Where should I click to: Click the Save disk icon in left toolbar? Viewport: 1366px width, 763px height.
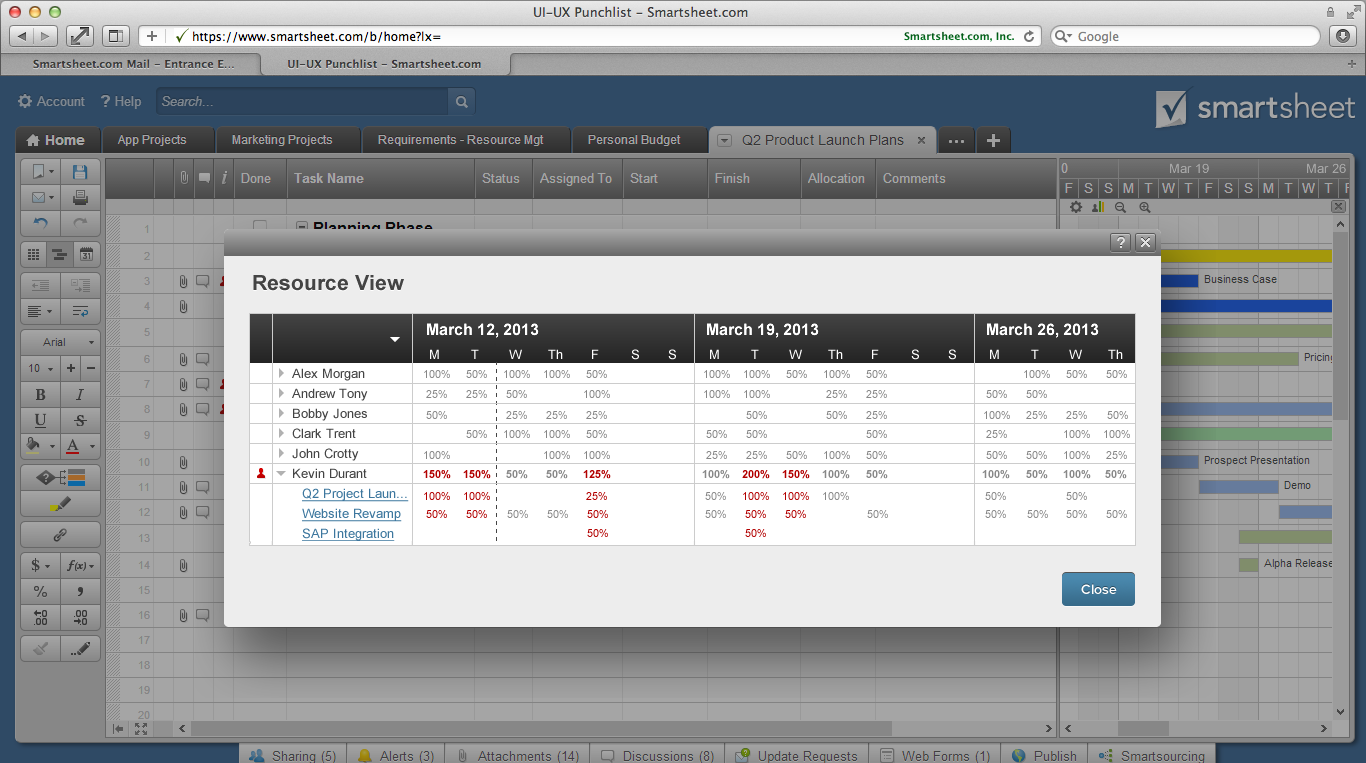[x=81, y=172]
